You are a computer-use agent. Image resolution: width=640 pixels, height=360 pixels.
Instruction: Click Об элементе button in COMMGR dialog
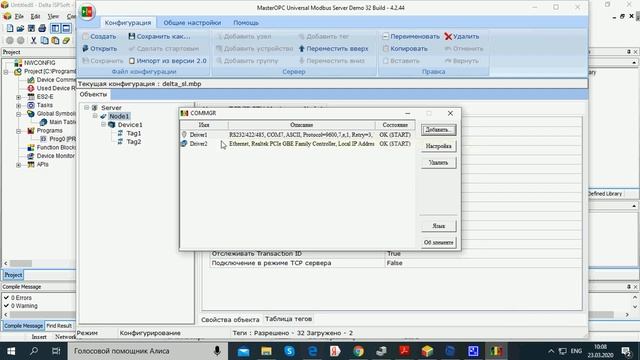pos(438,242)
